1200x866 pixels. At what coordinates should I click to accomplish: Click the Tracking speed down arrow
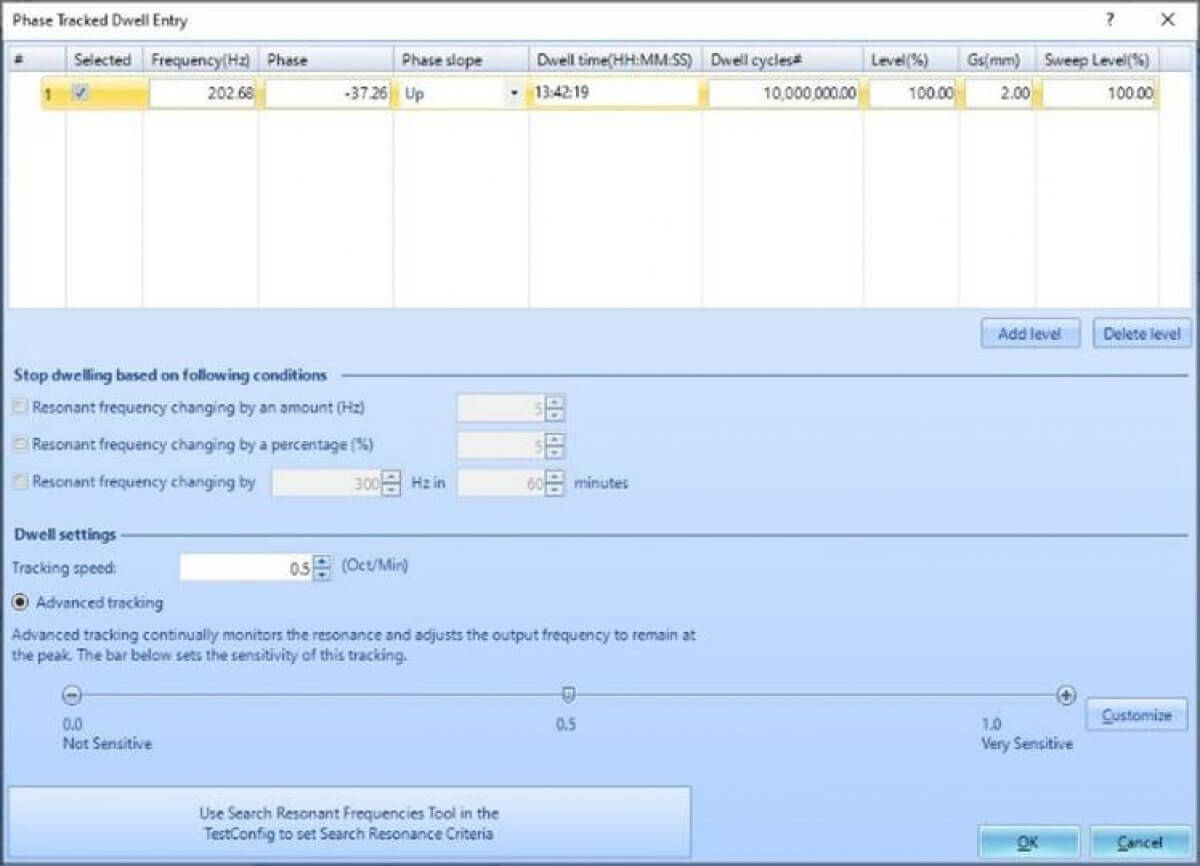(x=322, y=574)
